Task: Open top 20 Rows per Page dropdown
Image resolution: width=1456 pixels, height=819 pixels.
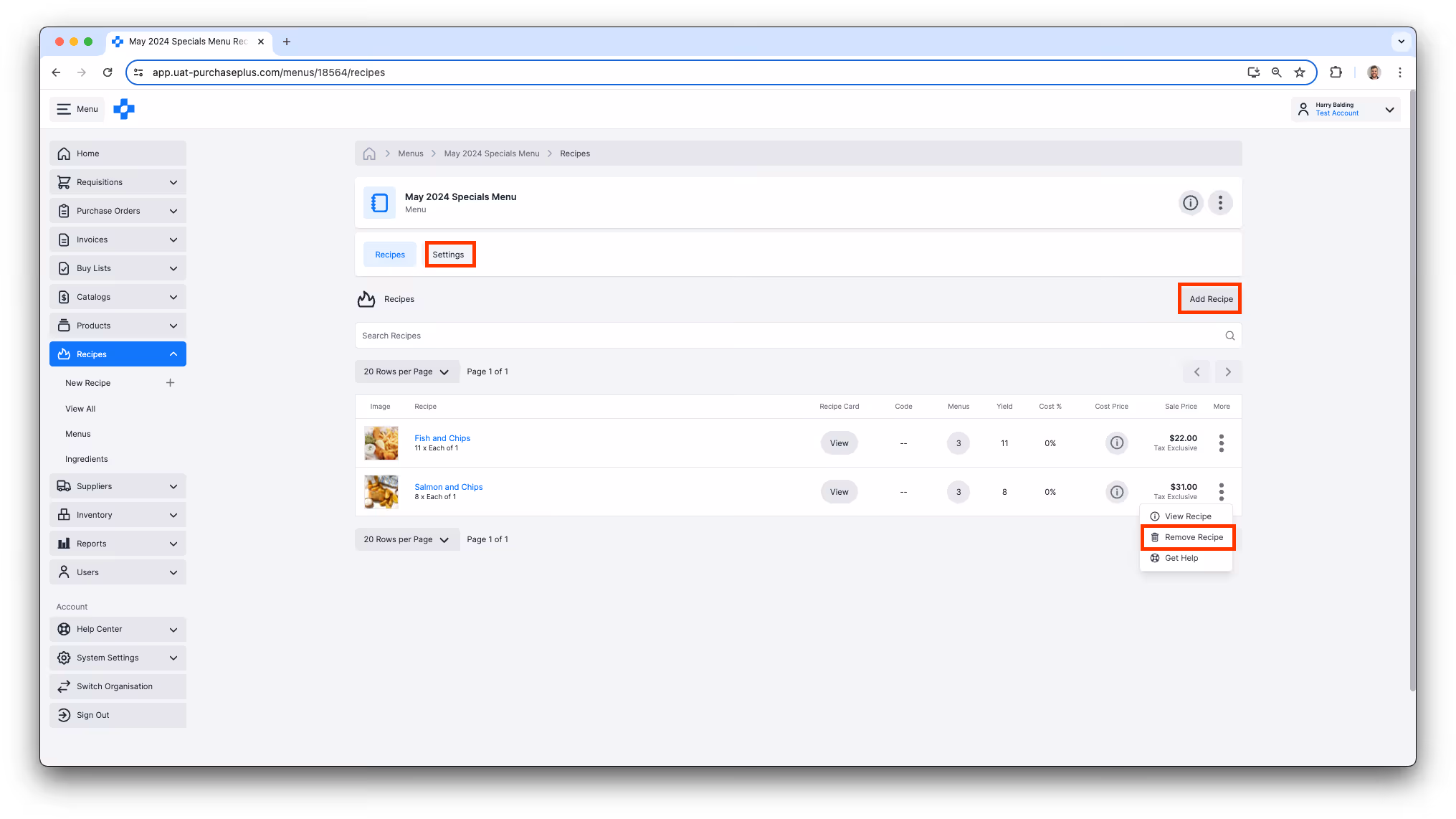Action: tap(406, 371)
